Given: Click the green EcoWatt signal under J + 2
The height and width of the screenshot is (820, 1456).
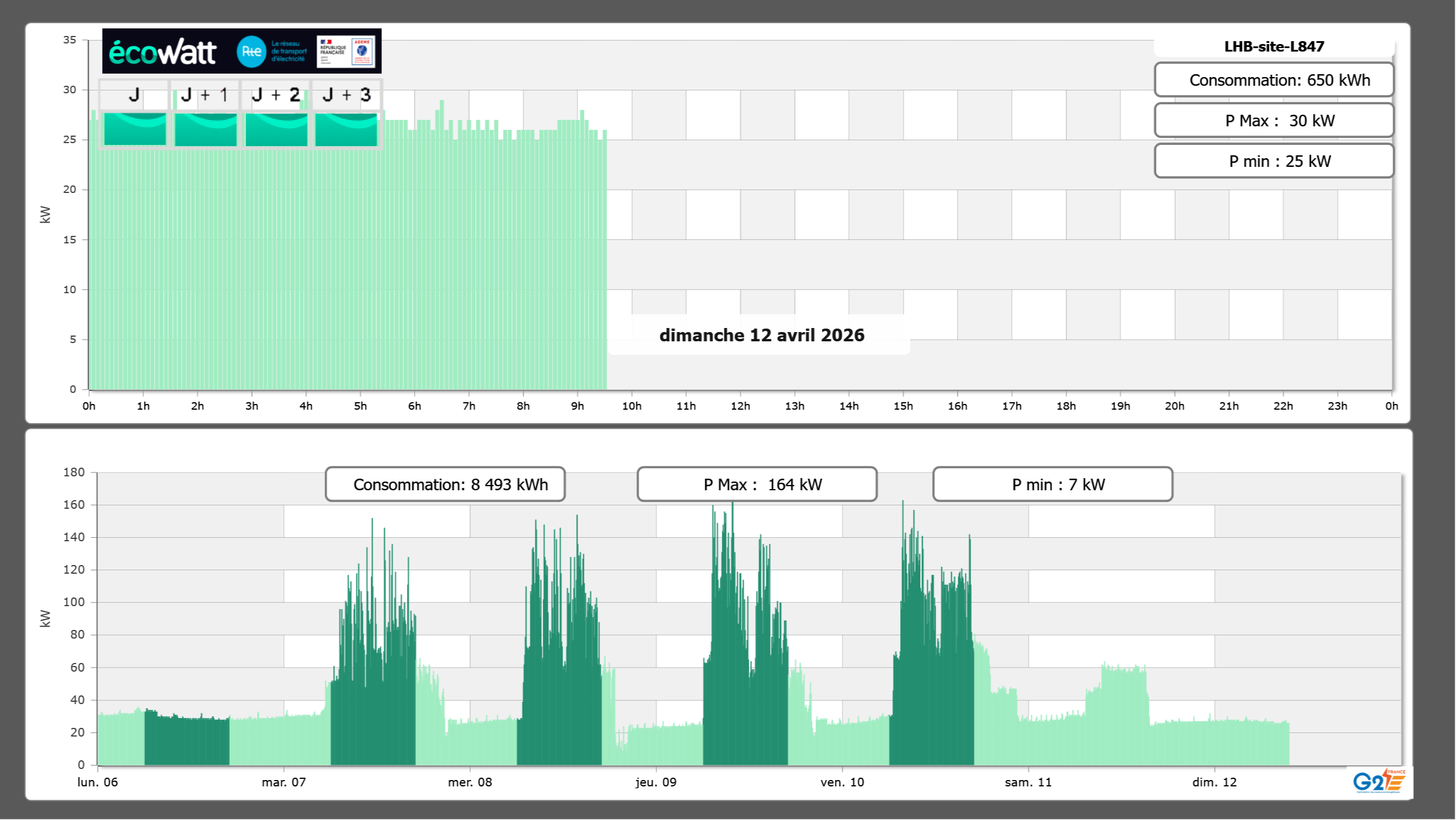Looking at the screenshot, I should (276, 129).
